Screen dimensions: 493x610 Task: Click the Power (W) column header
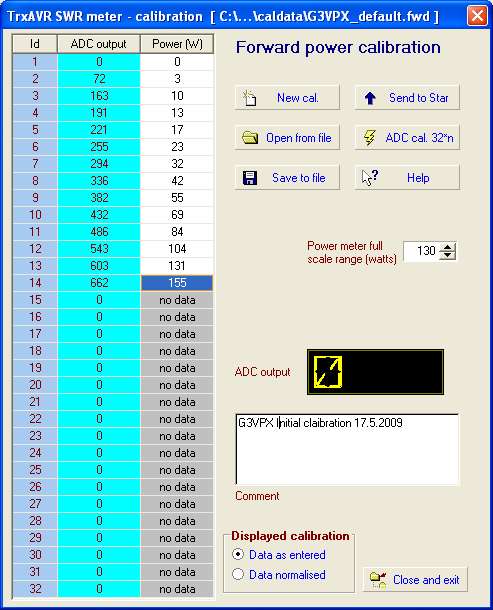177,44
